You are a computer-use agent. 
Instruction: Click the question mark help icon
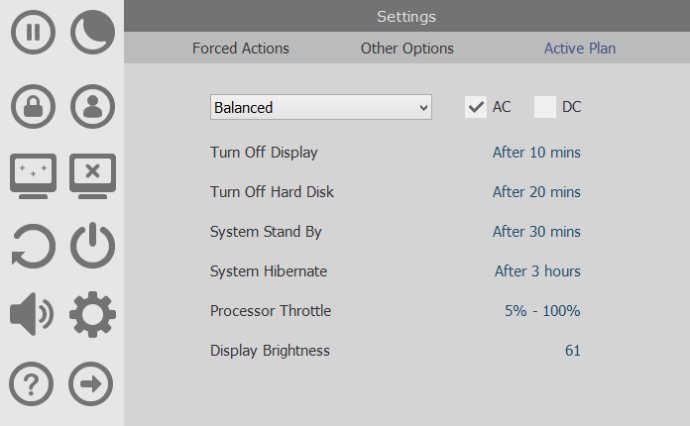coord(31,384)
